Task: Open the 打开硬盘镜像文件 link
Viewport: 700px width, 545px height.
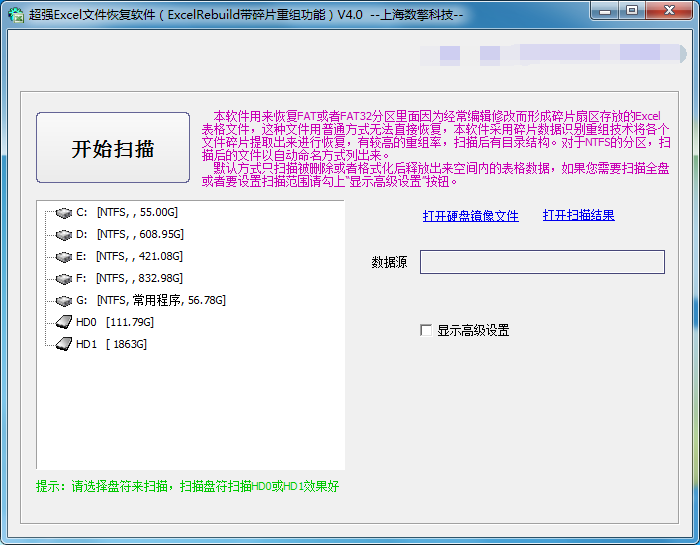Action: (x=470, y=215)
